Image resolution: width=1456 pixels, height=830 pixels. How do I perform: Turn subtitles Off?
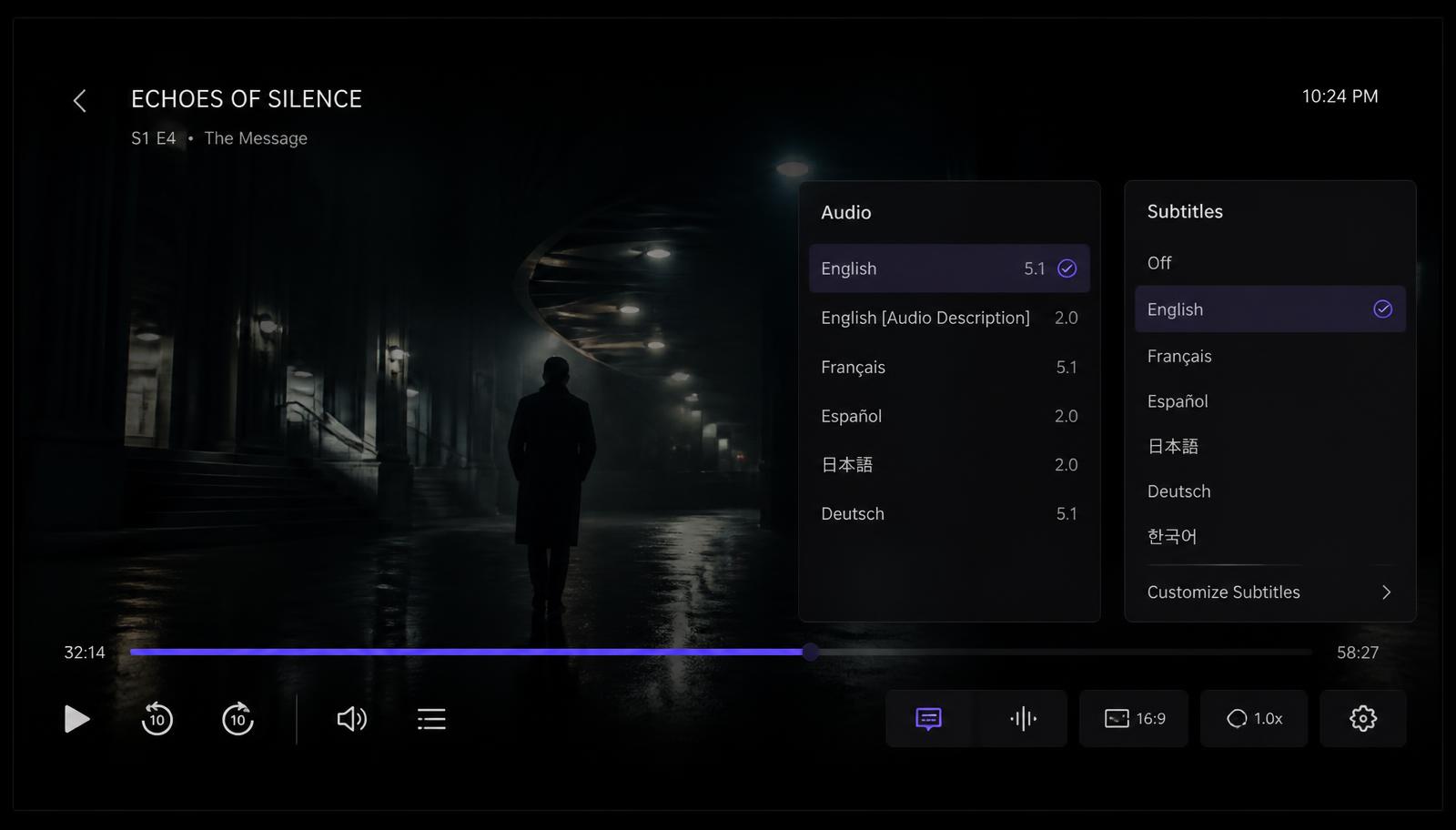1270,263
